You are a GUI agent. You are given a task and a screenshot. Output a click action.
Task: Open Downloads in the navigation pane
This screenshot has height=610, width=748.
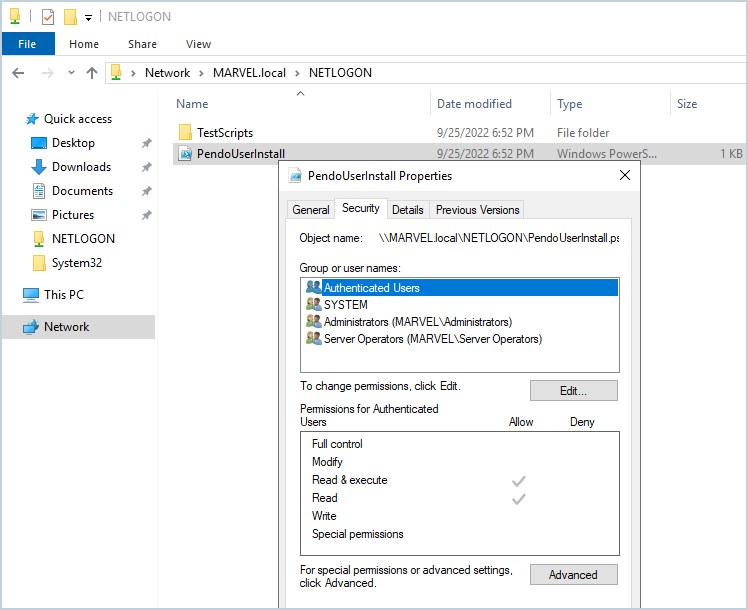[x=81, y=166]
